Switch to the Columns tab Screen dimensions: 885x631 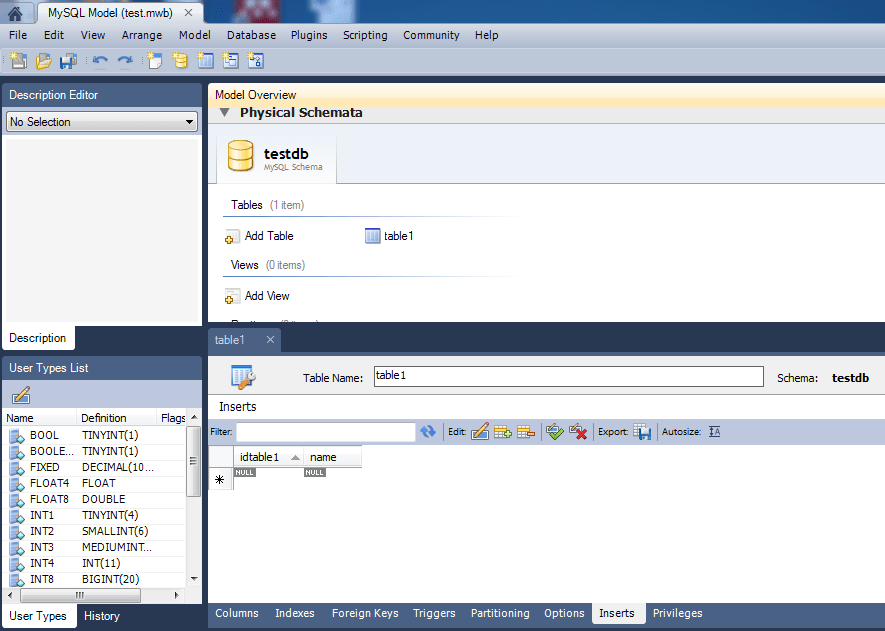[x=237, y=613]
